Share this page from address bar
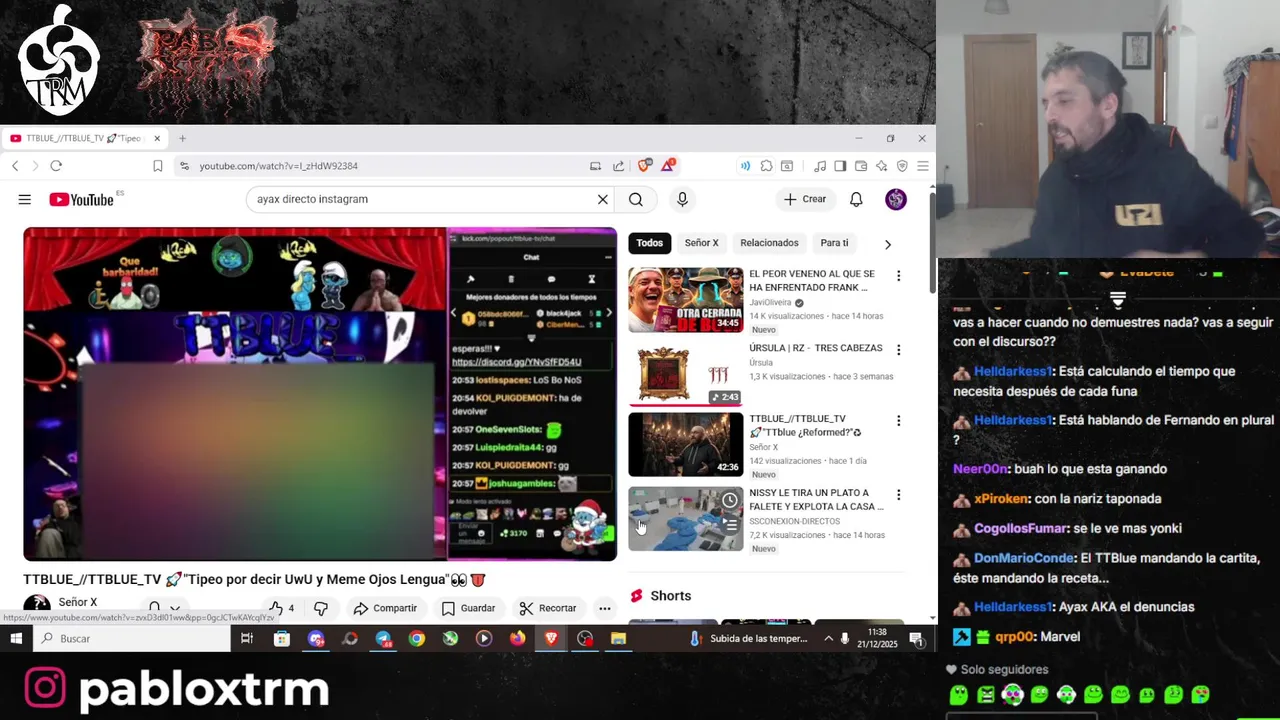The image size is (1280, 720). tap(618, 166)
